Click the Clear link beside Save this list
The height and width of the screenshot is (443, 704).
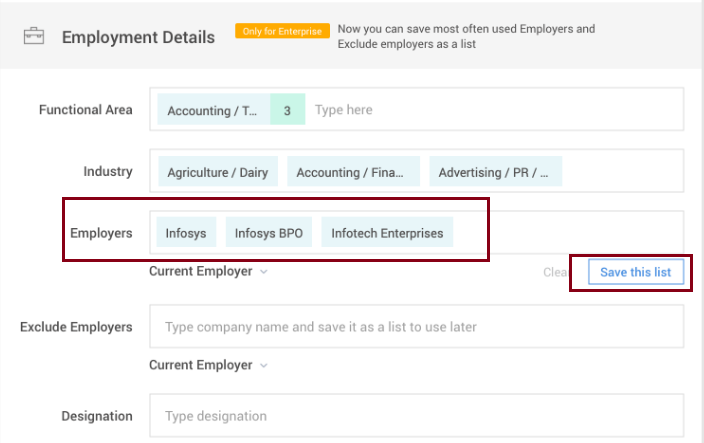555,272
